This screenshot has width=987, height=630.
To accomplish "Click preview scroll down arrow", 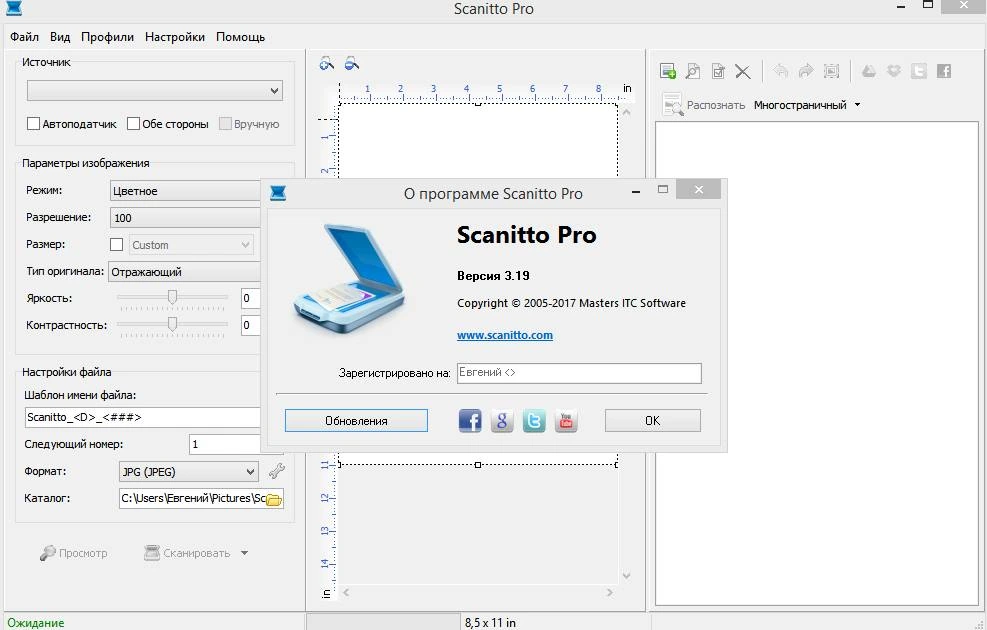I will (626, 575).
